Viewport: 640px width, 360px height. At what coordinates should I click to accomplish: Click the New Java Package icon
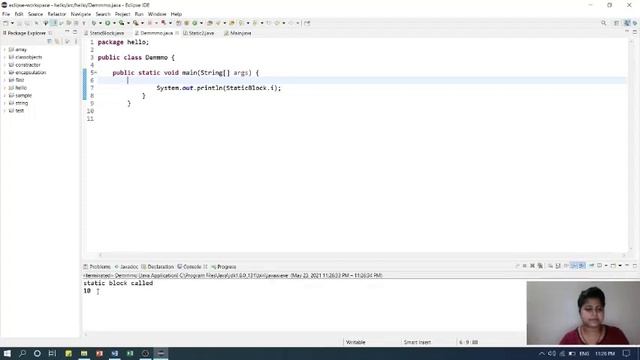pyautogui.click(x=186, y=23)
